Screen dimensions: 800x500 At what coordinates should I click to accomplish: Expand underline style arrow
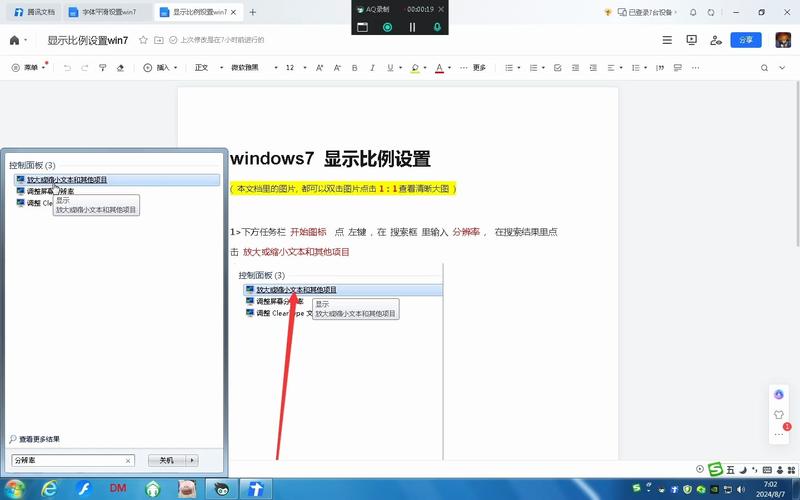click(401, 67)
